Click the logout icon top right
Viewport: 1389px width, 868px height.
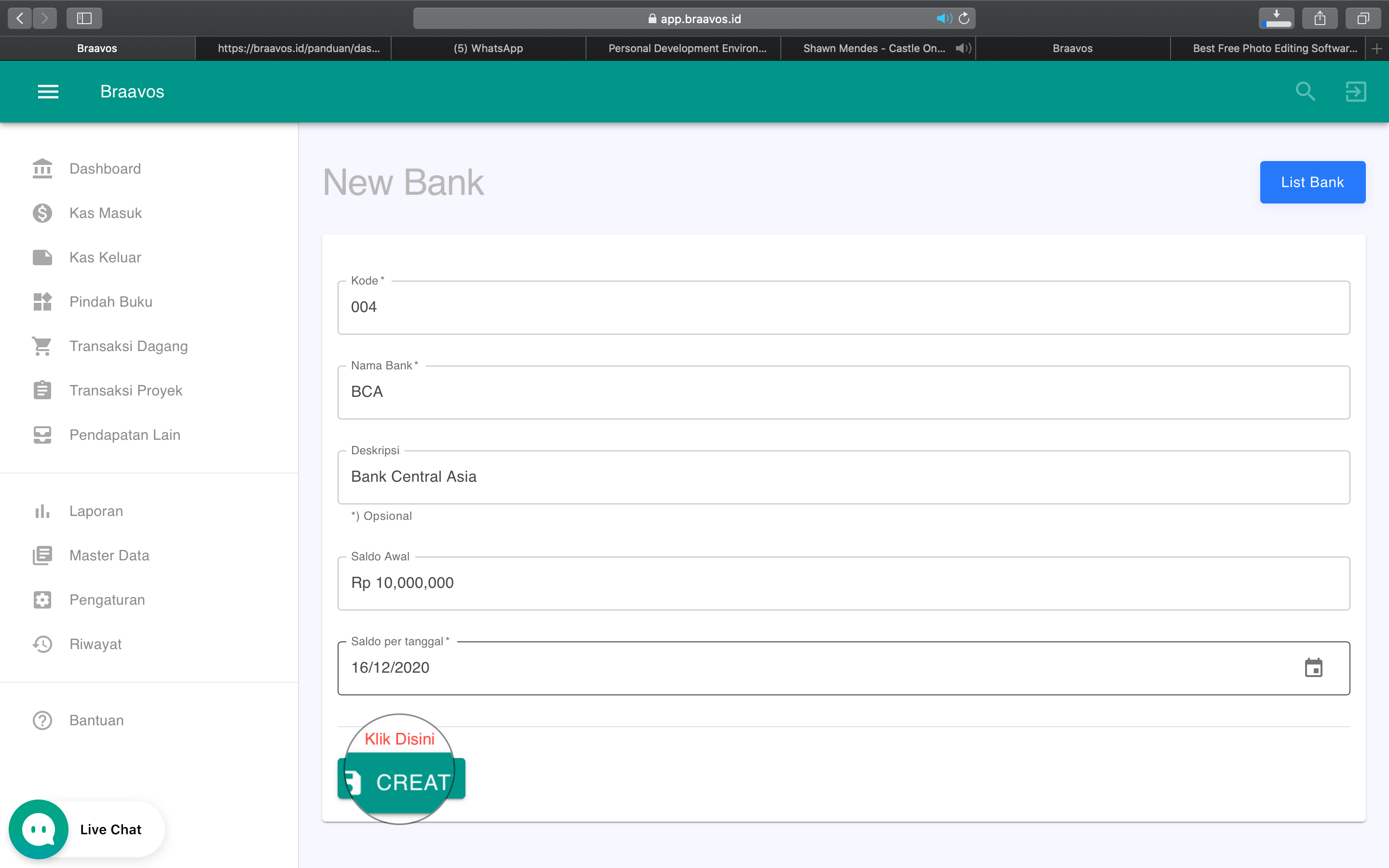point(1355,91)
